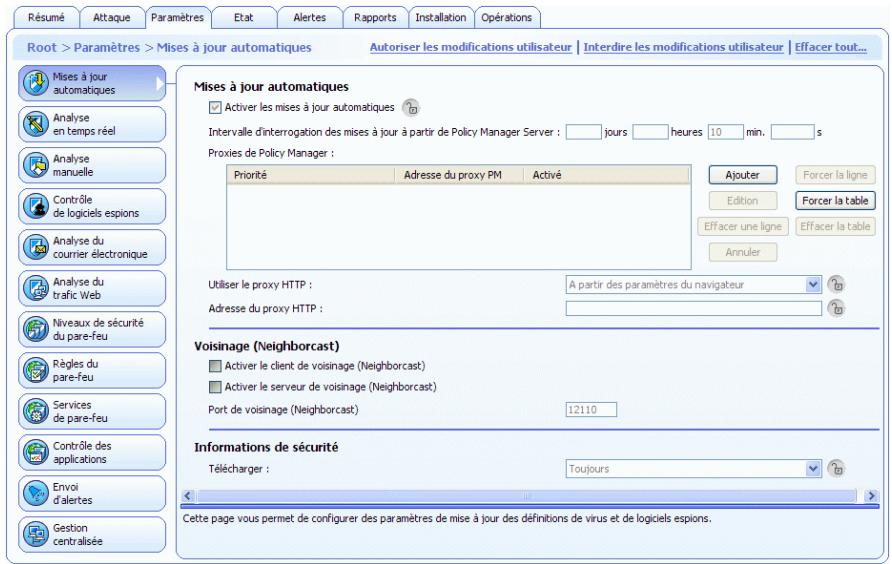Click lock icon beside Activer les mises à jour
892x564 pixels.
[x=411, y=107]
